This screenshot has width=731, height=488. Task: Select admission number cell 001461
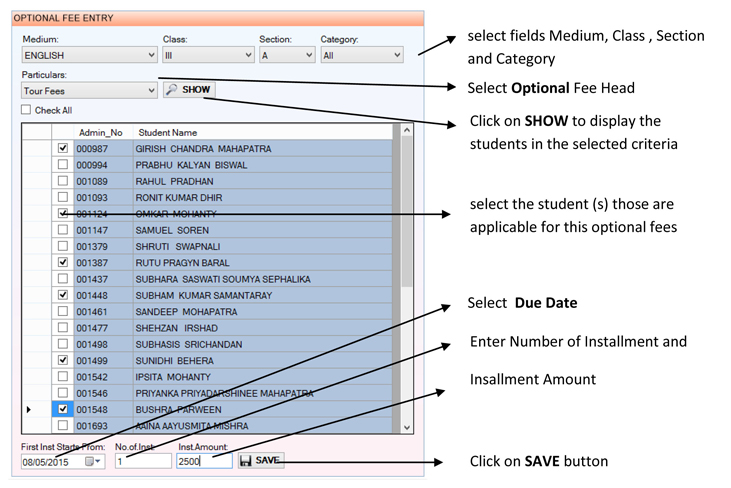[103, 312]
